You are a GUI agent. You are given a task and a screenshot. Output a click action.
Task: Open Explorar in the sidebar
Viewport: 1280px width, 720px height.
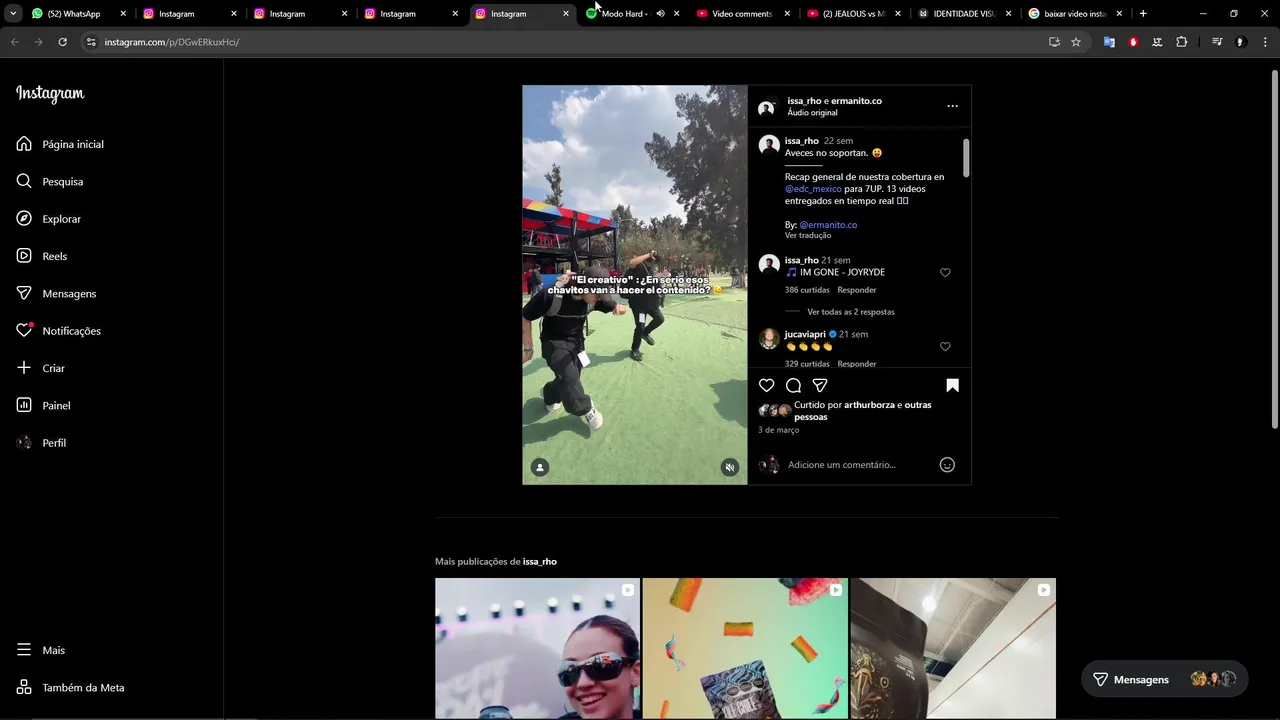coord(49,219)
